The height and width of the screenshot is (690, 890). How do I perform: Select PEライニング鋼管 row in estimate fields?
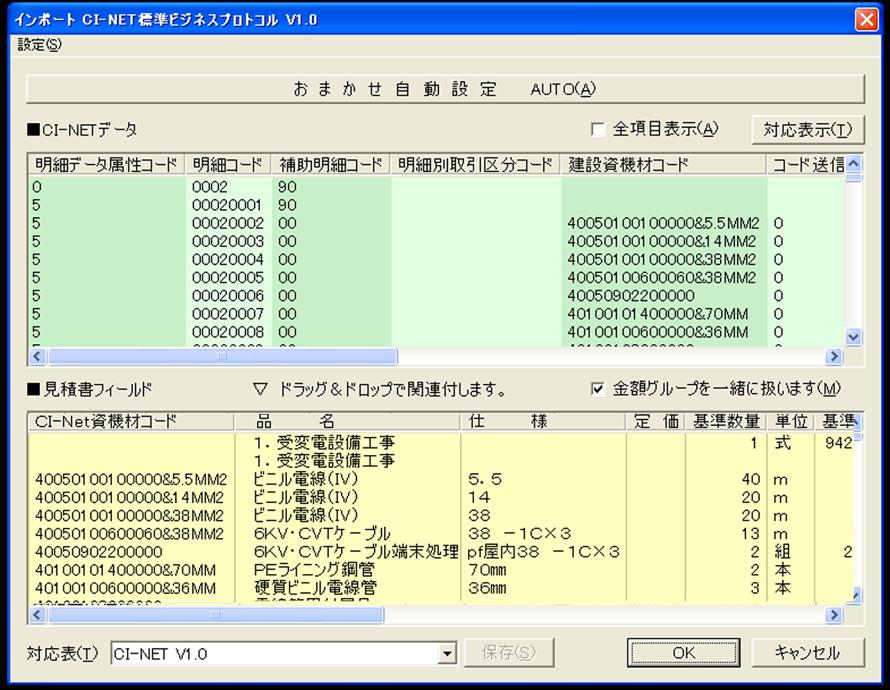[305, 570]
